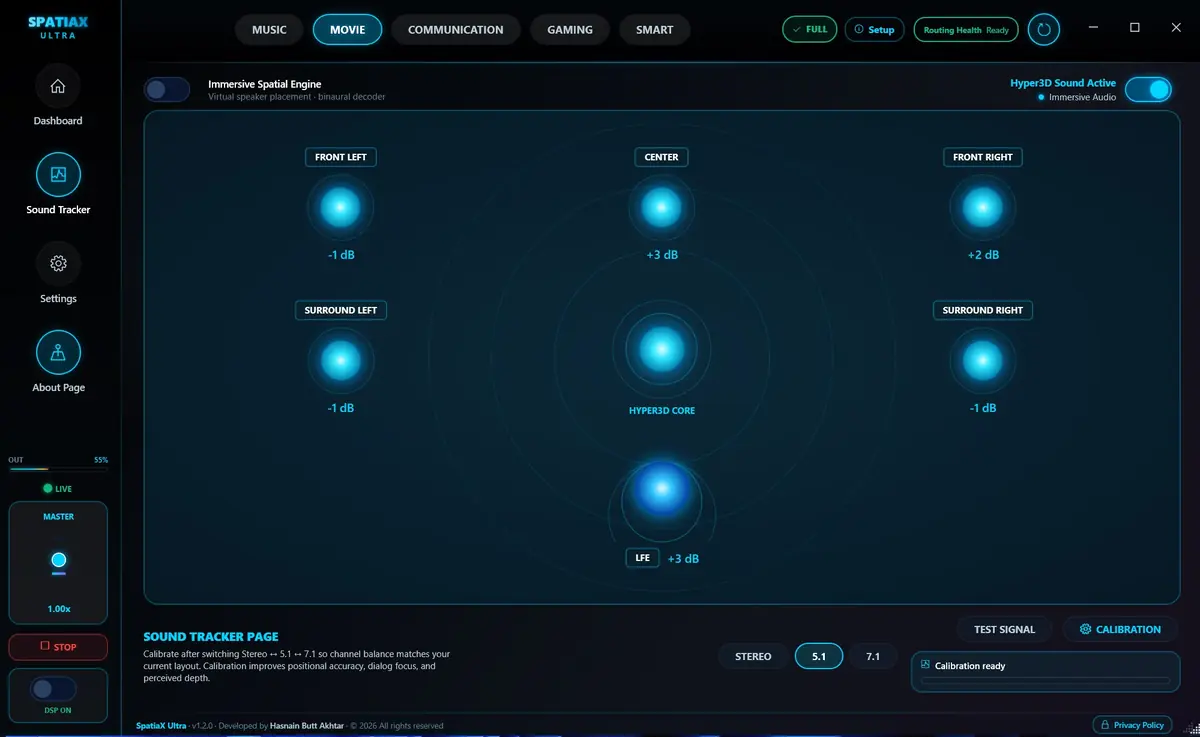Click the info icon on Setup button

tap(858, 29)
